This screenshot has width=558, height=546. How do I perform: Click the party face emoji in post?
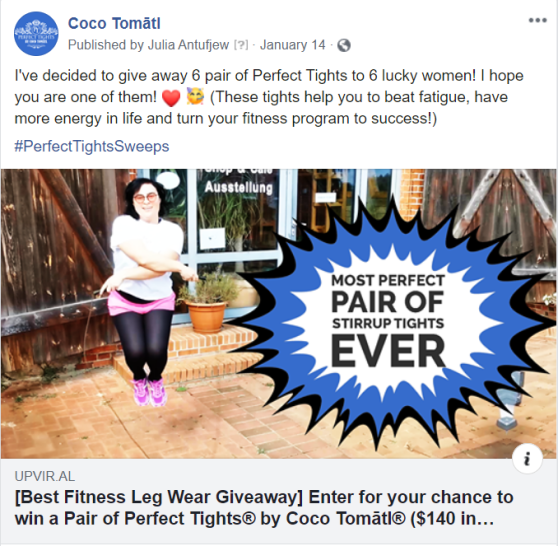[x=195, y=97]
